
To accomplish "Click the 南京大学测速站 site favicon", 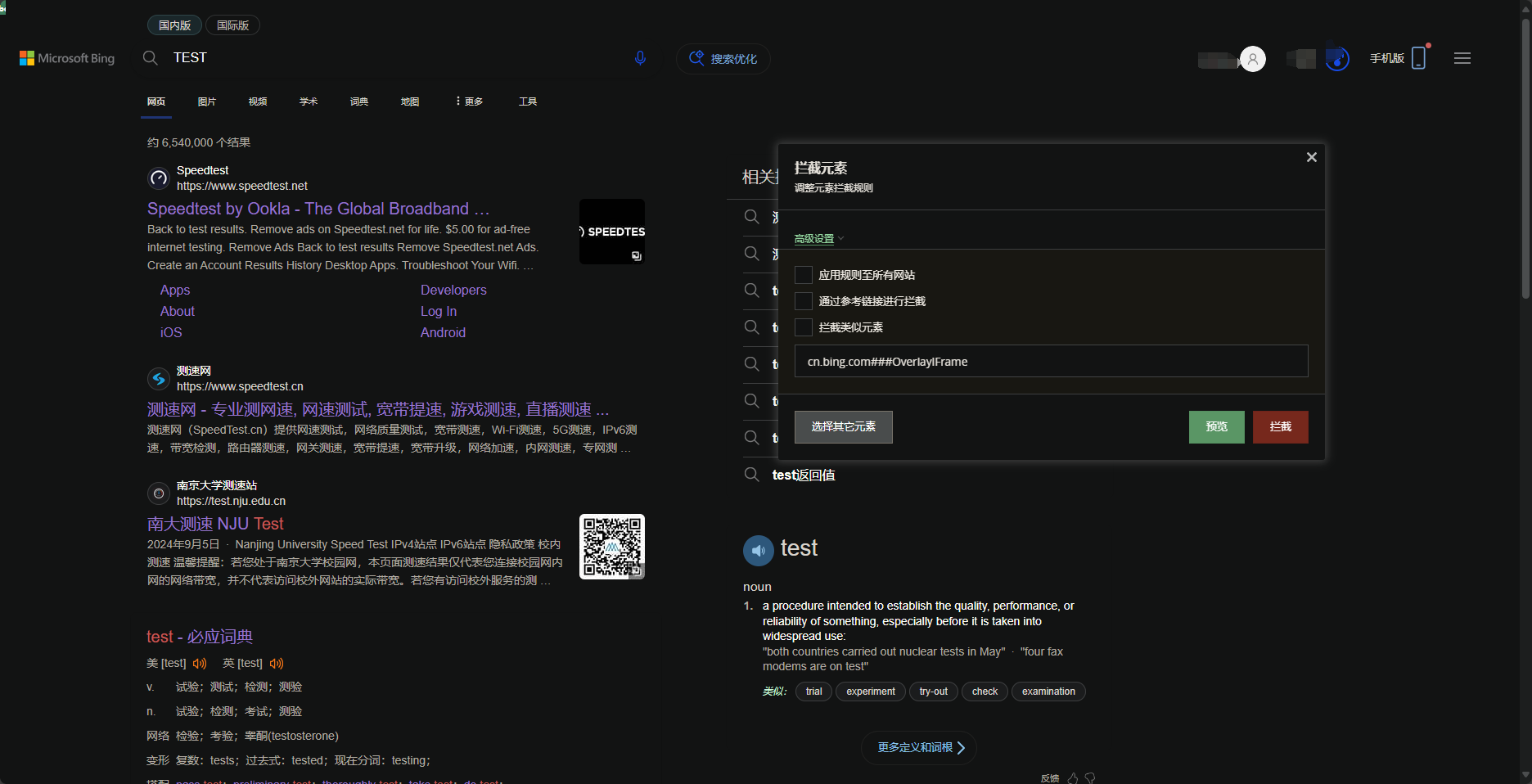I will (x=159, y=493).
